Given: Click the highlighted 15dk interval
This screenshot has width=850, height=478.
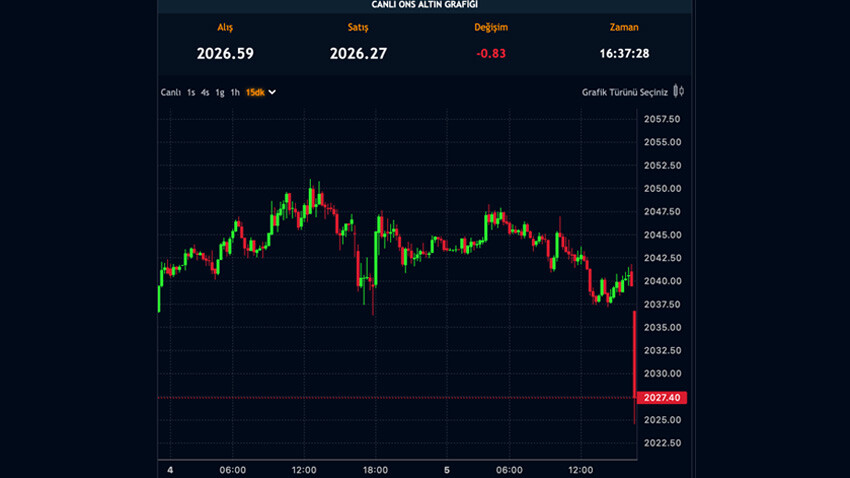Looking at the screenshot, I should pos(255,92).
